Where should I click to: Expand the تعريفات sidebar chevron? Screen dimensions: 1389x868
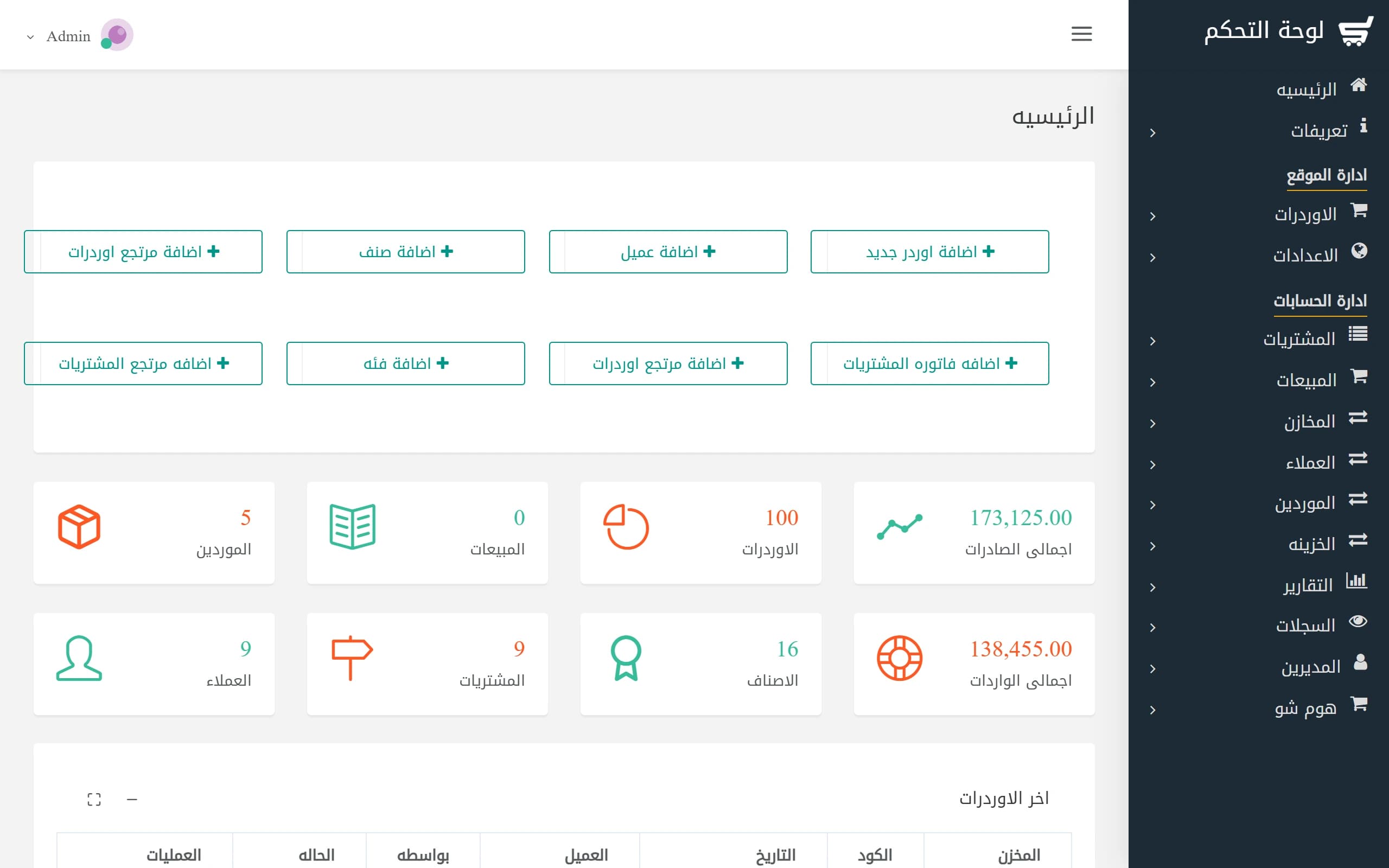(1152, 133)
